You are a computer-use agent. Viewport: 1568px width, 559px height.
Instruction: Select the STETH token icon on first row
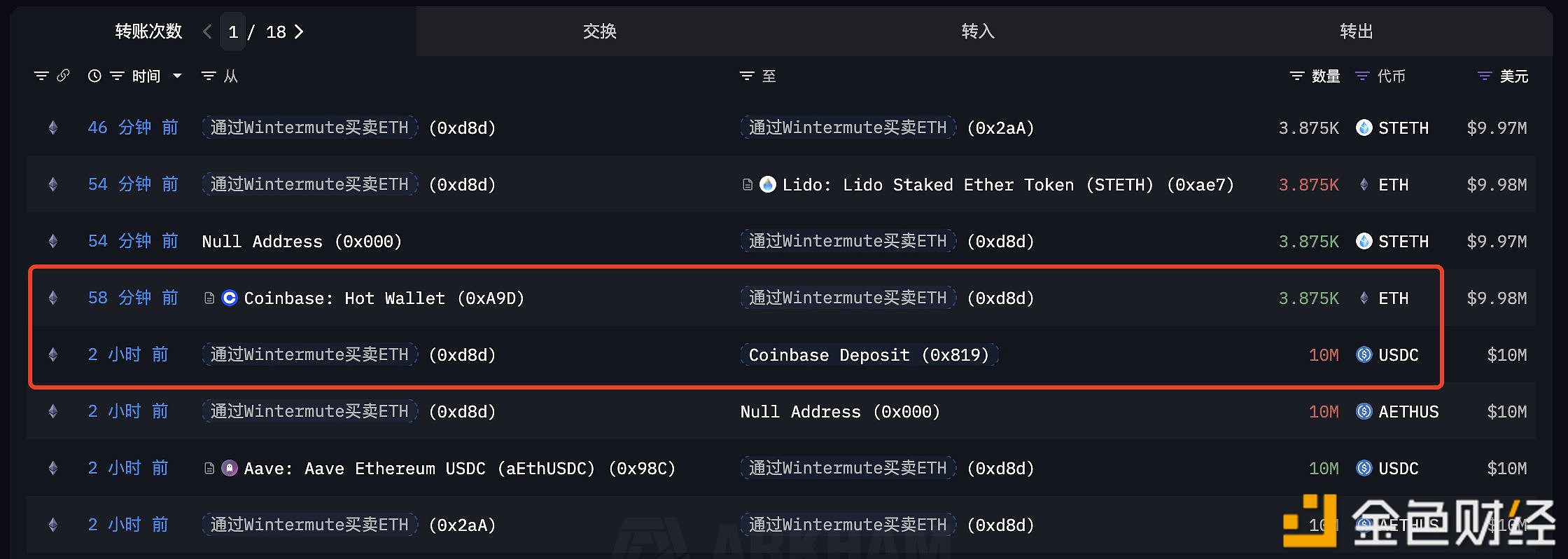[1364, 127]
